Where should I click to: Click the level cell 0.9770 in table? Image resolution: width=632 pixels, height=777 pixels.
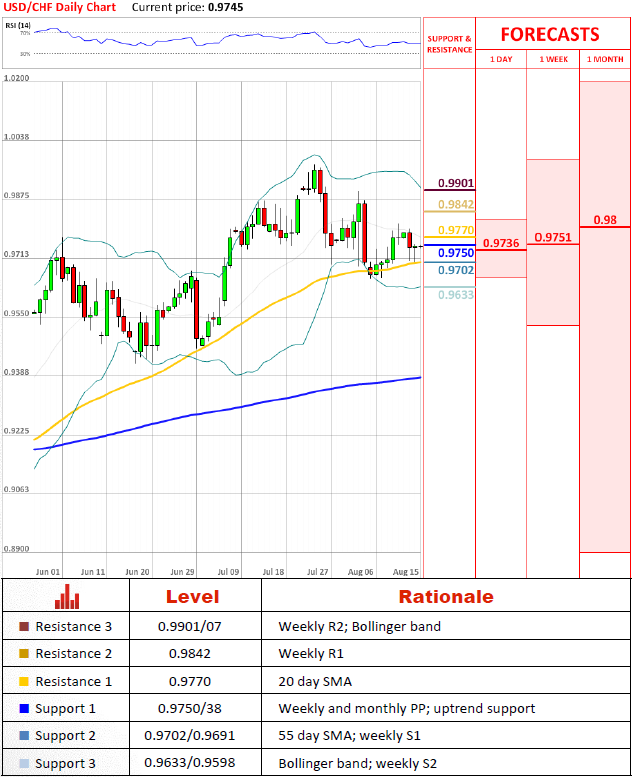[190, 681]
